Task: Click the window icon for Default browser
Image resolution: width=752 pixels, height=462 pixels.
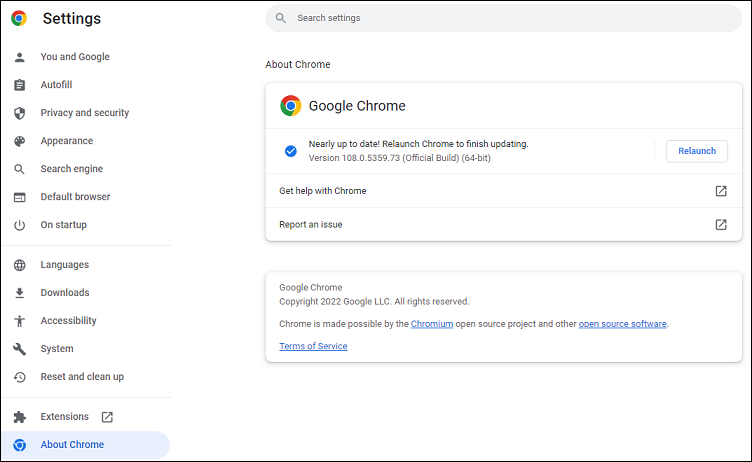Action: [19, 197]
